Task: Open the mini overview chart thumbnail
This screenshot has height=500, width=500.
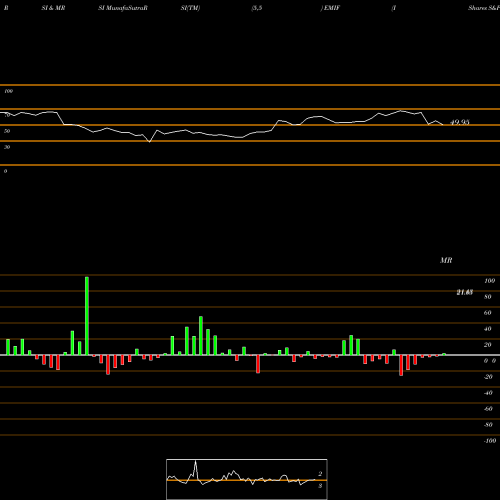Action: click(x=247, y=479)
